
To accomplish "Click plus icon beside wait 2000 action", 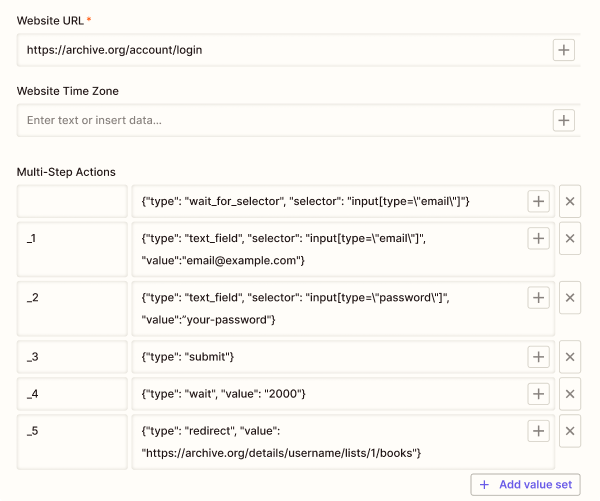I will click(x=538, y=394).
